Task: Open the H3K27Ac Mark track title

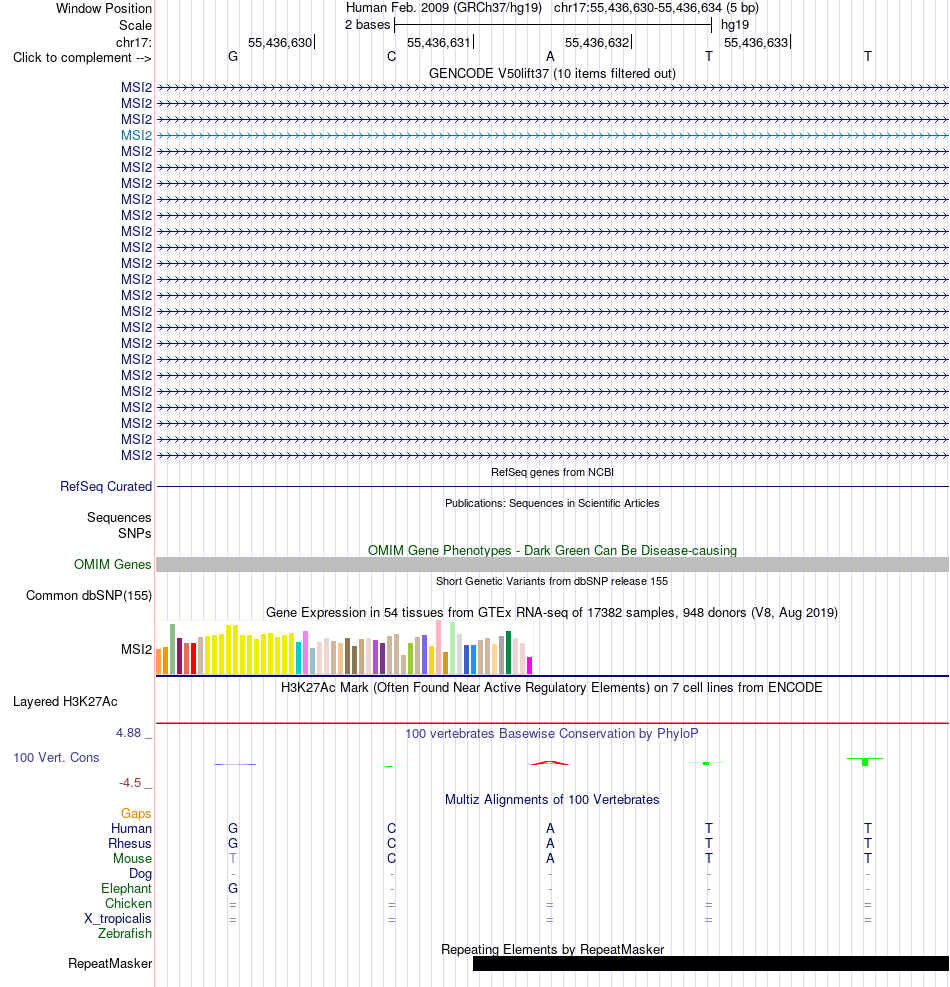Action: click(x=552, y=687)
